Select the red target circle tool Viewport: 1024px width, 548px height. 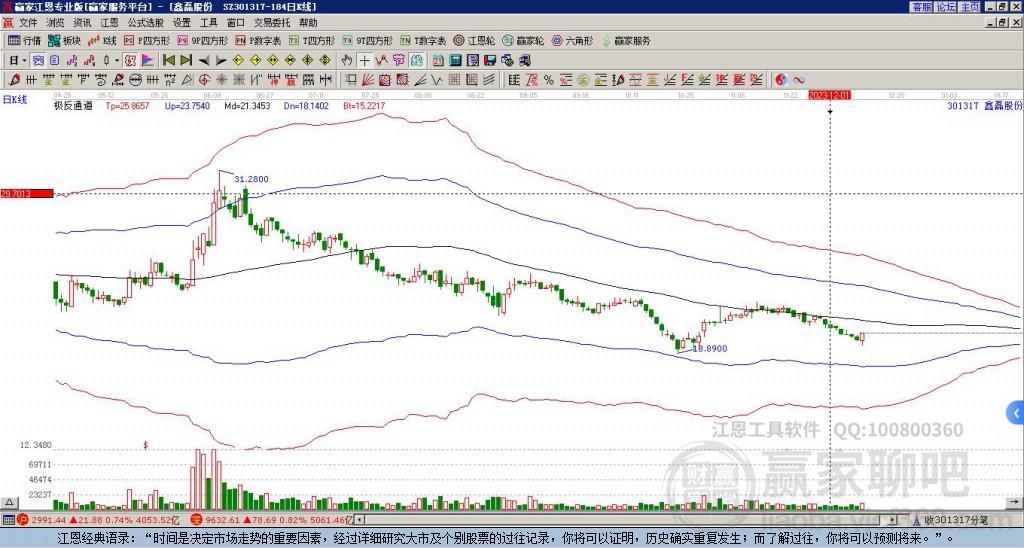click(x=204, y=80)
